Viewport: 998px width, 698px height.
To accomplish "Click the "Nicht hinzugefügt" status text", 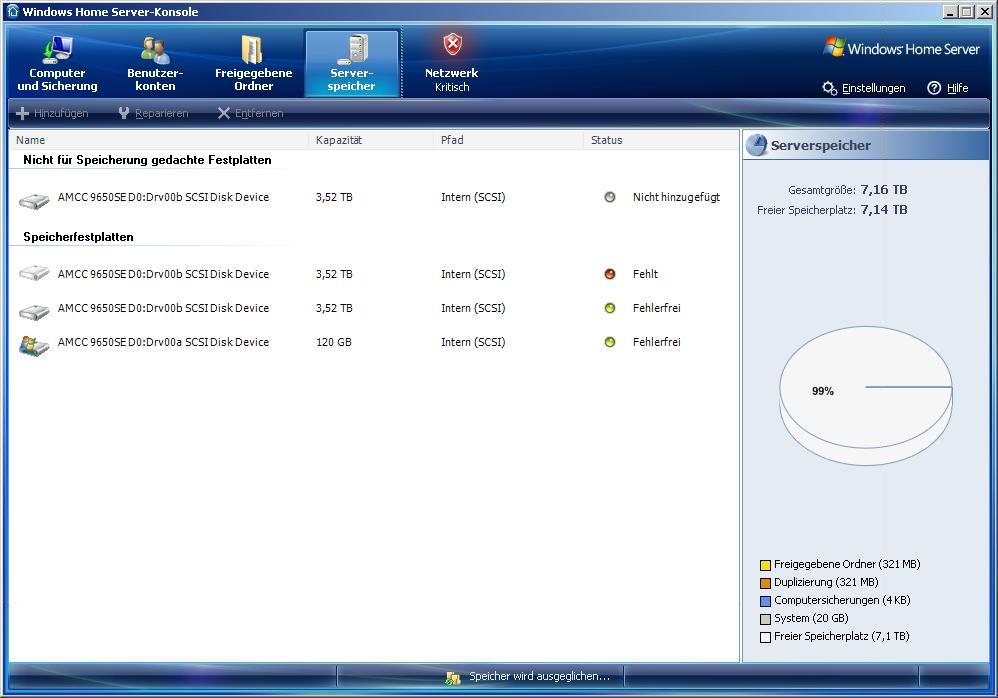I will (x=677, y=197).
